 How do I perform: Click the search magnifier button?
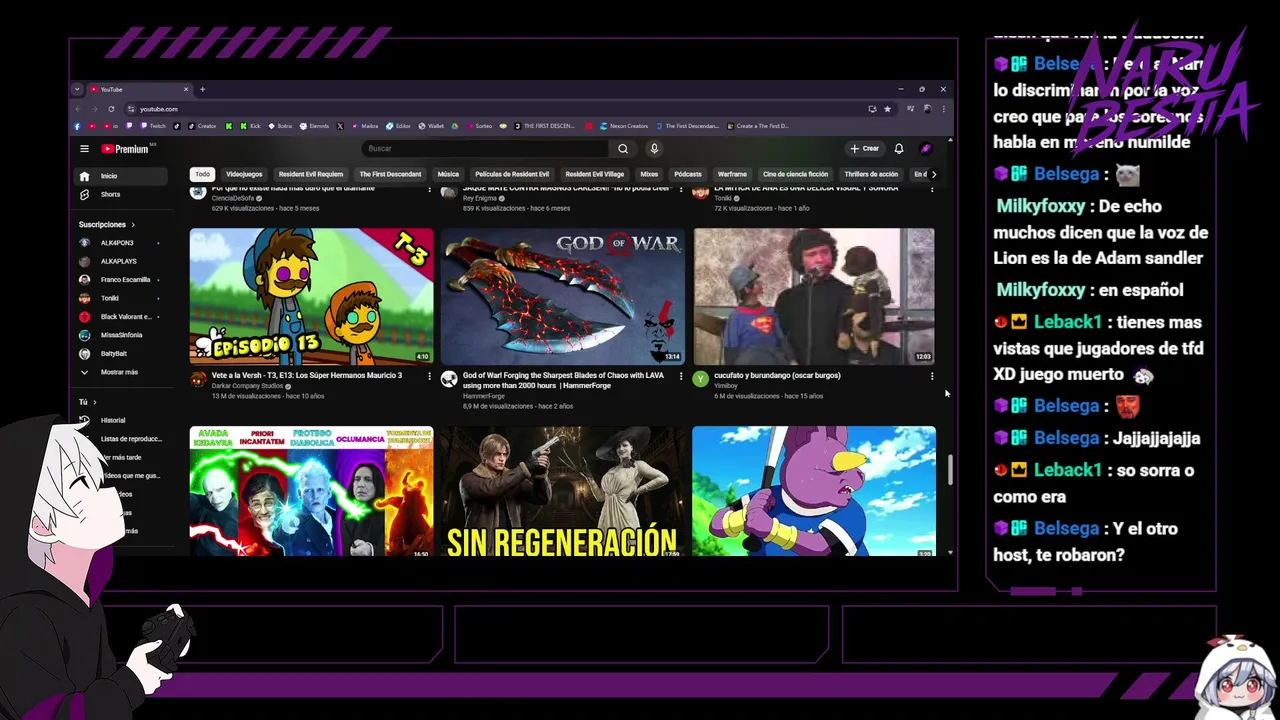[622, 149]
